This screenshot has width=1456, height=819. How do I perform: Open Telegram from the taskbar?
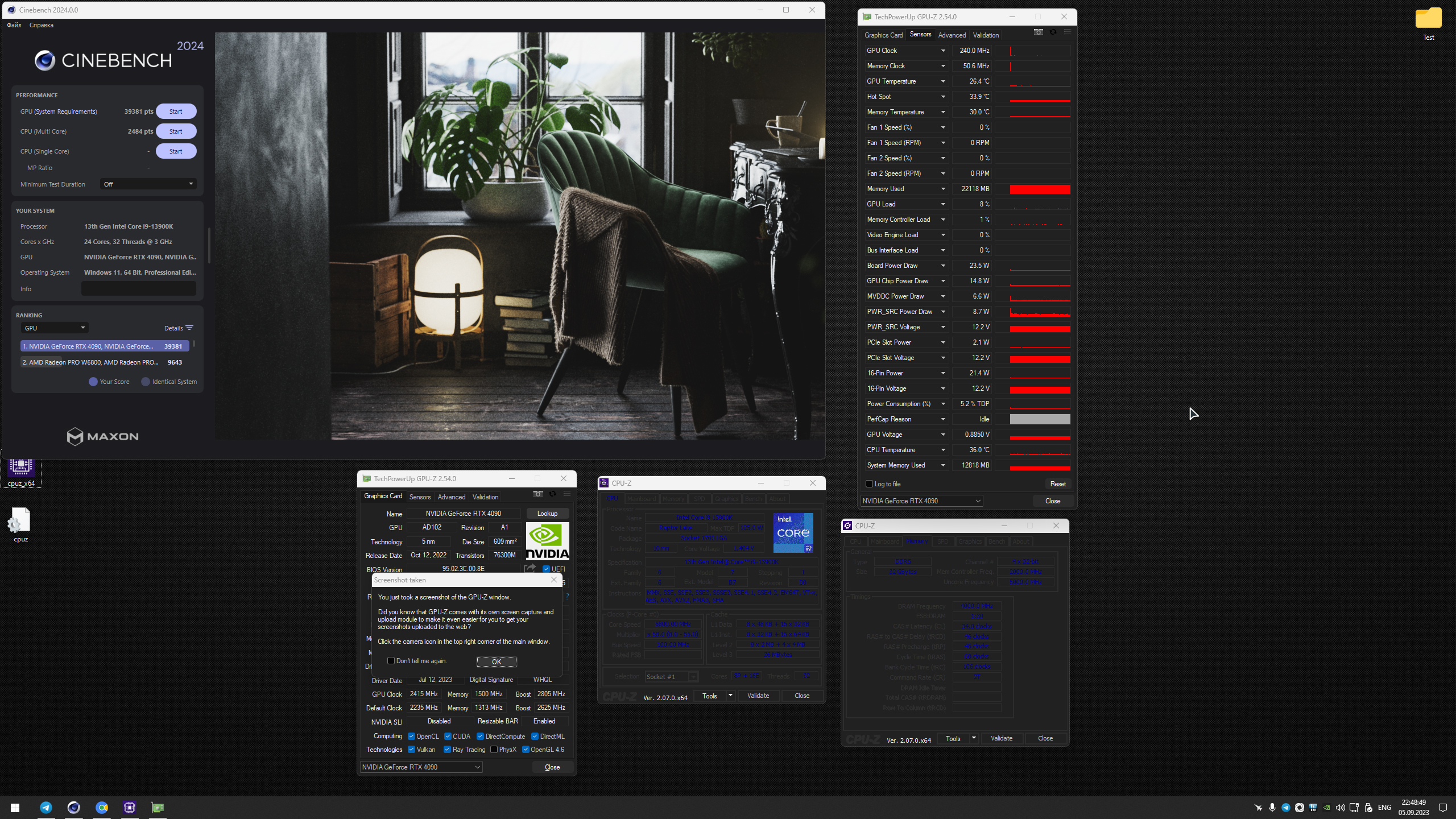tap(46, 807)
